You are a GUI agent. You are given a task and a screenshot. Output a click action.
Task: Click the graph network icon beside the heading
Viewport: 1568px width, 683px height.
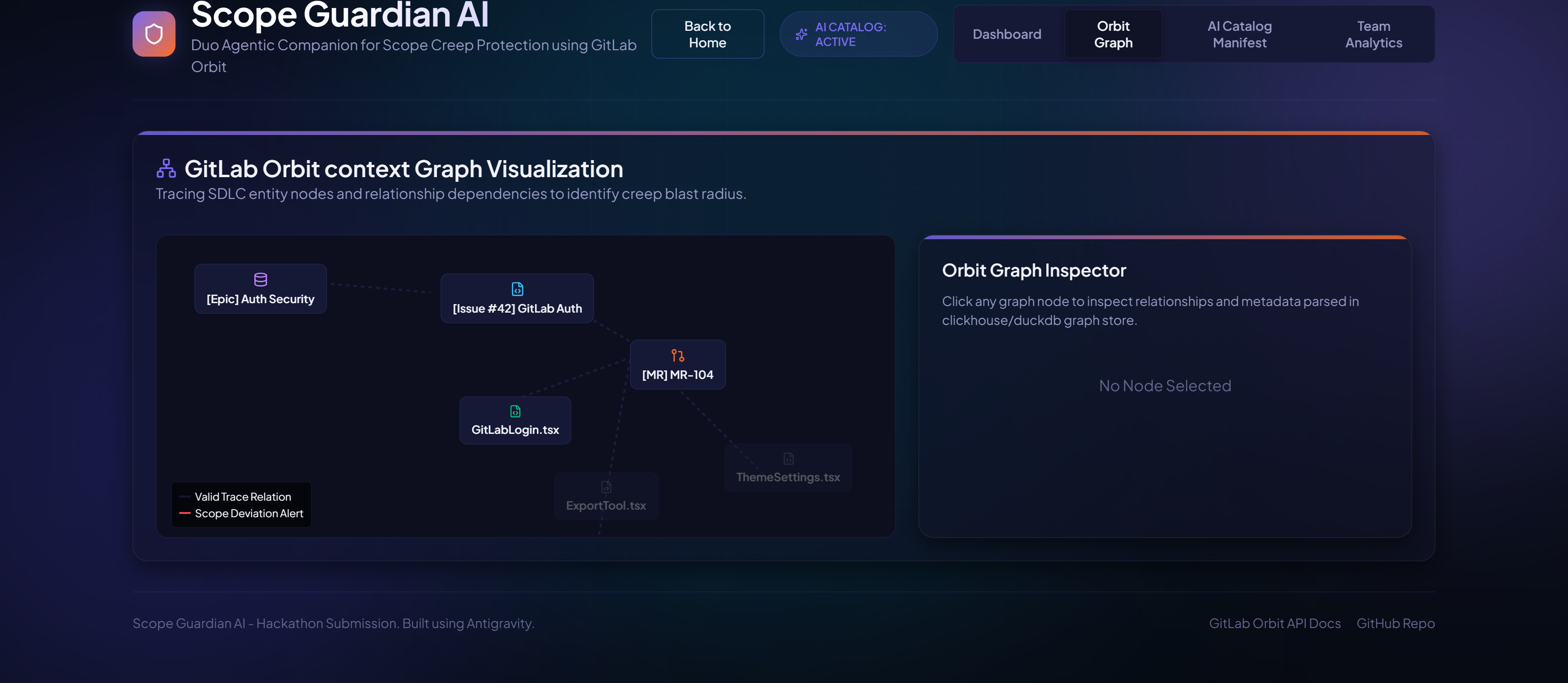point(166,169)
